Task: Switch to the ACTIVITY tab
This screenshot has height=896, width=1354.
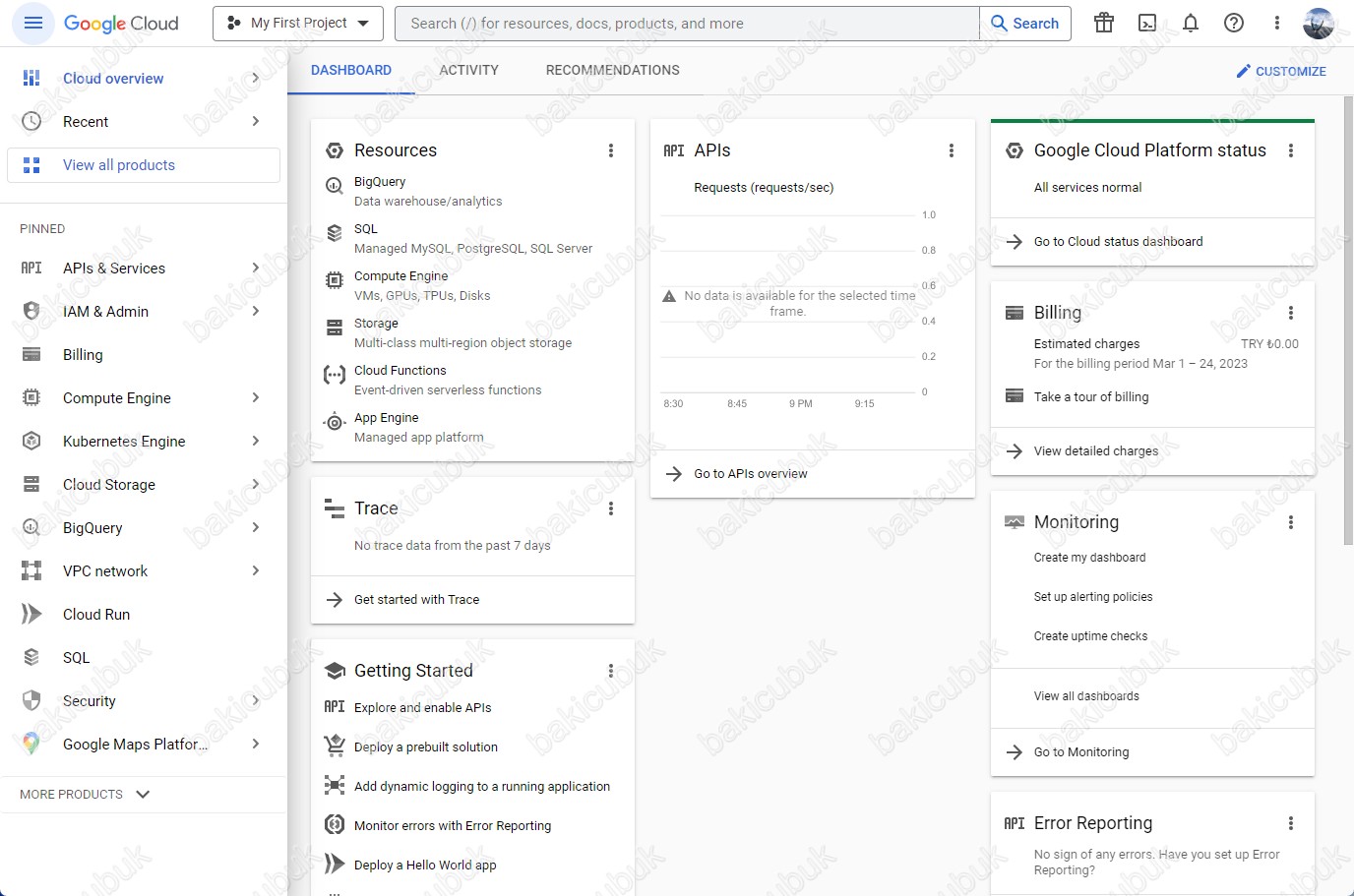Action: 468,70
